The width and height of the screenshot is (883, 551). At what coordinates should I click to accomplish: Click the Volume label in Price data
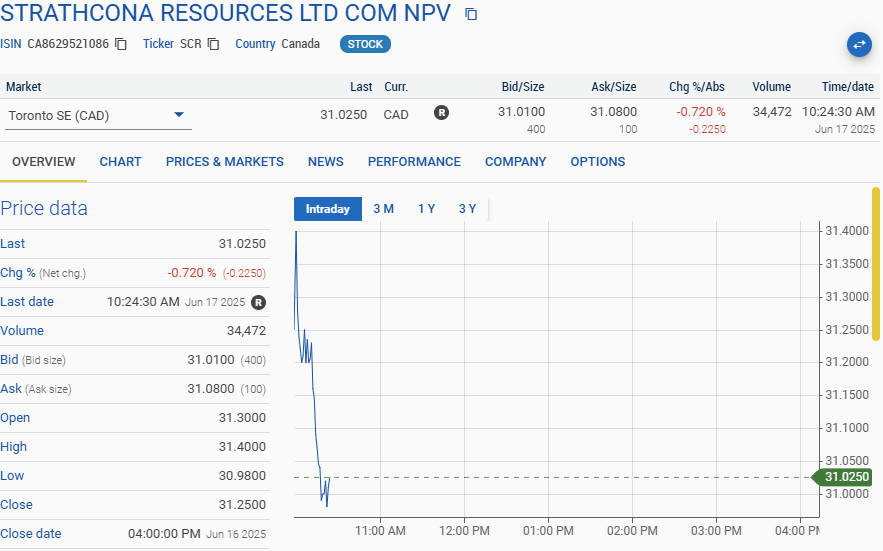[x=22, y=331]
